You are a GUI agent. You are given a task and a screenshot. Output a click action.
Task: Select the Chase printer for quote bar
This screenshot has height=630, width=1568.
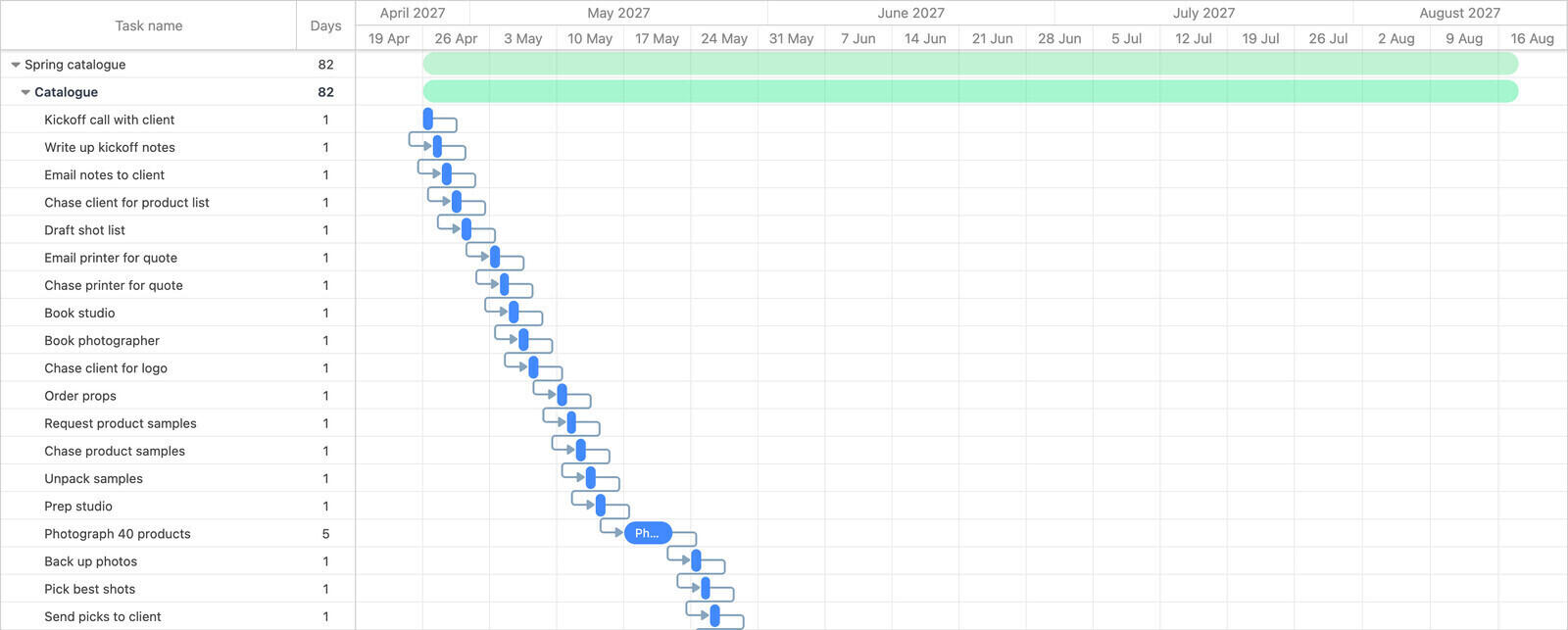[505, 284]
